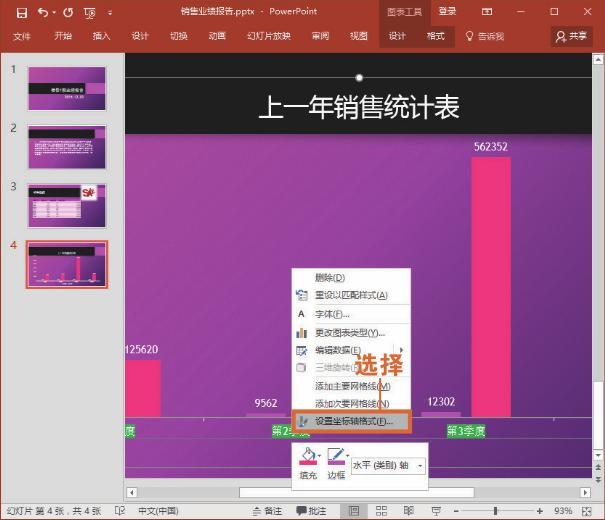605x520 pixels.
Task: Switch to the 切换 ribbon tab
Action: tap(179, 36)
